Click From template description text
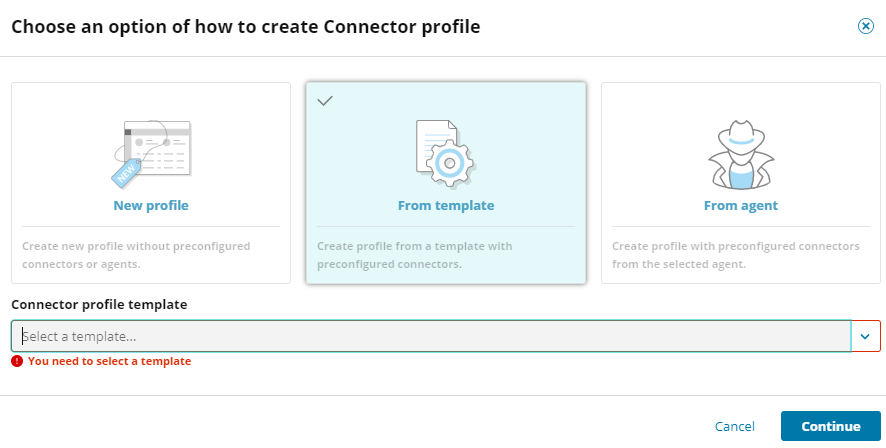Screen dimensions: 886x448 click(429, 254)
